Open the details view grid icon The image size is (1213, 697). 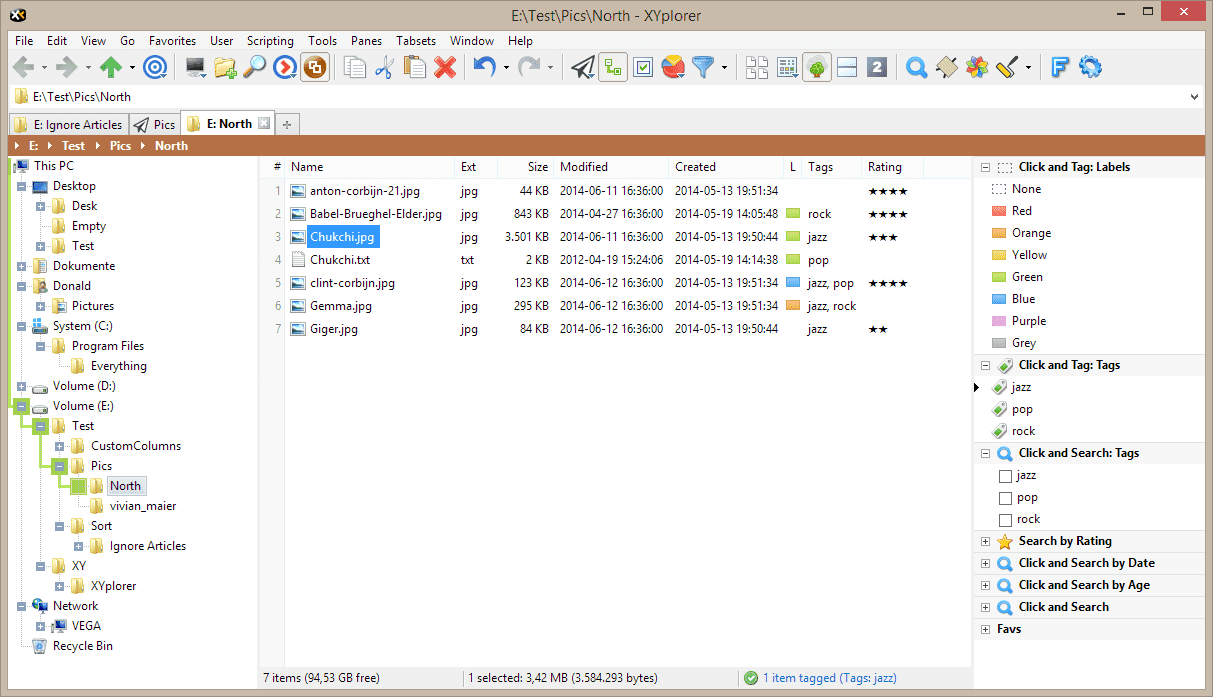pyautogui.click(x=787, y=67)
